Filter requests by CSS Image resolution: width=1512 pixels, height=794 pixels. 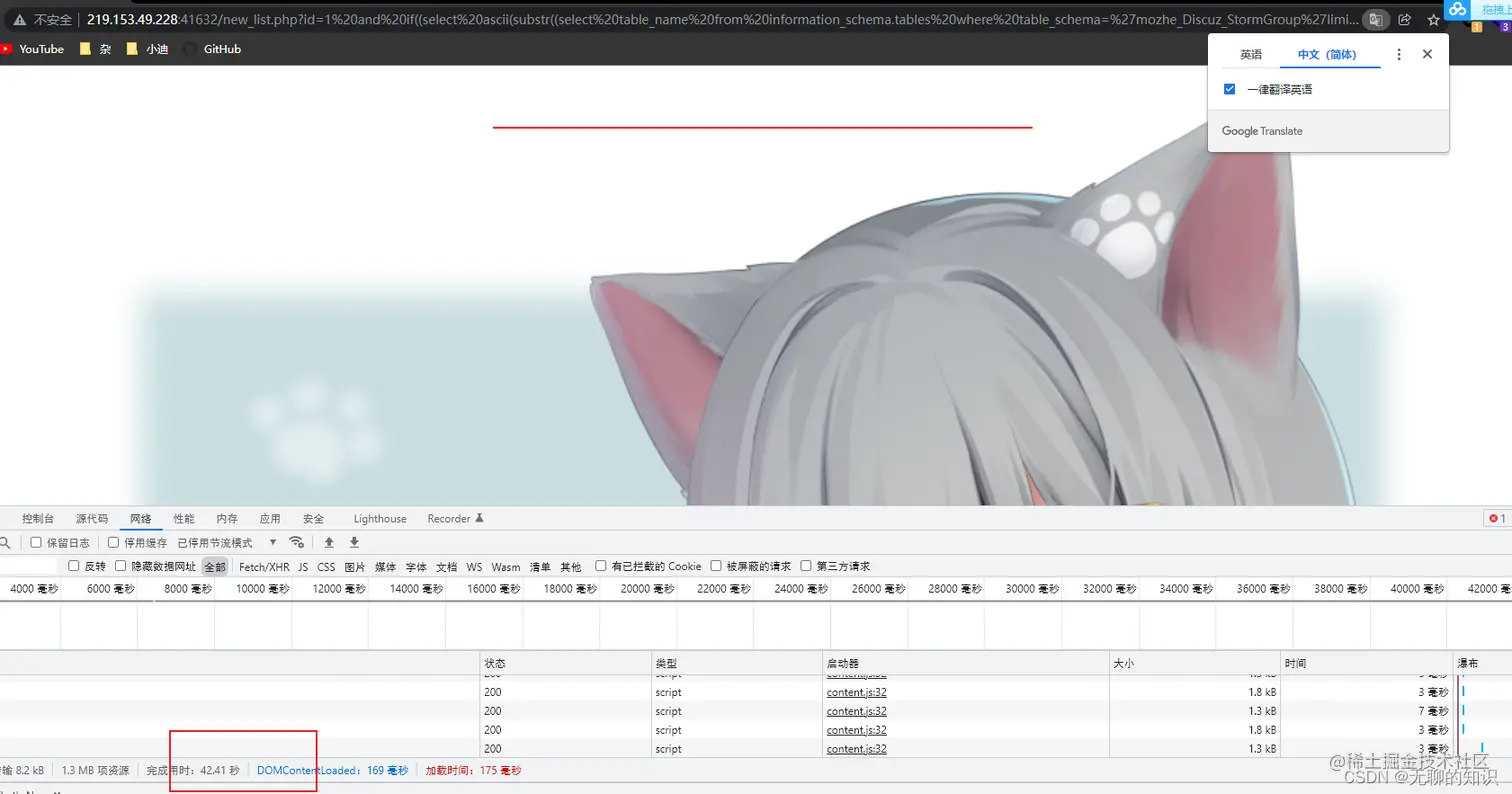click(x=326, y=566)
